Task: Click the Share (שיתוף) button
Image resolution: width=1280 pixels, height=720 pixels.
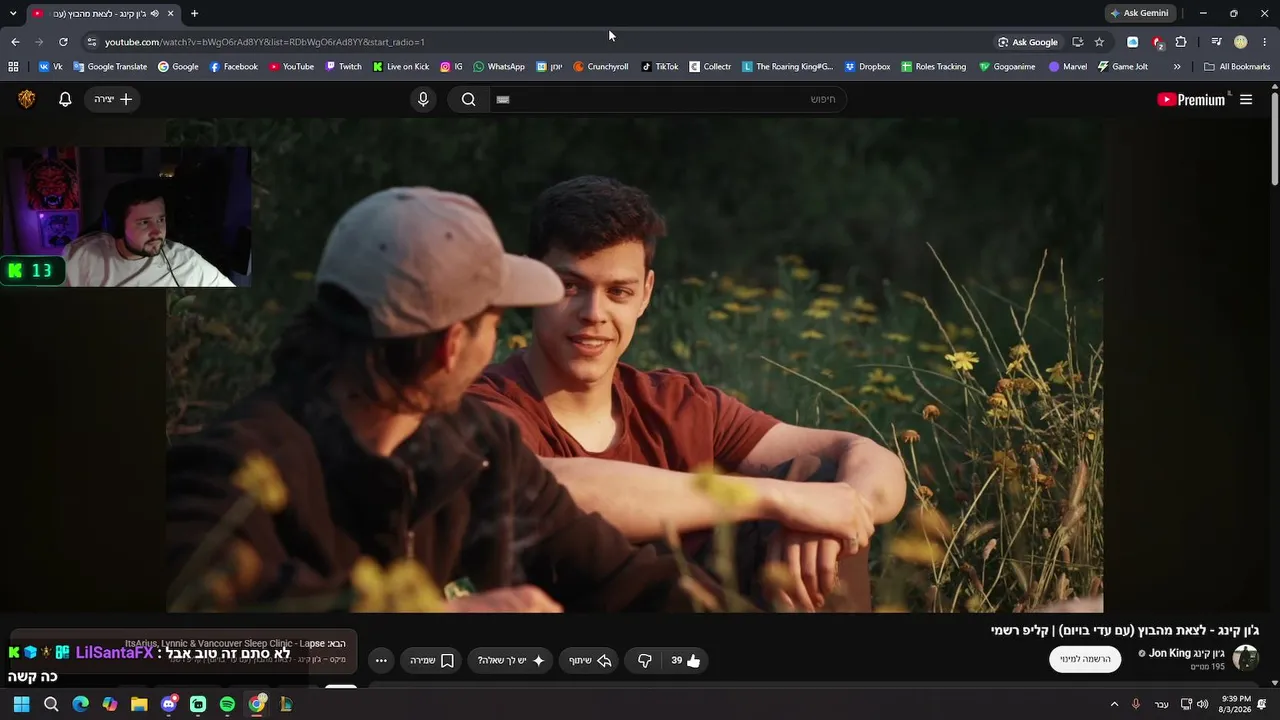Action: 590,660
